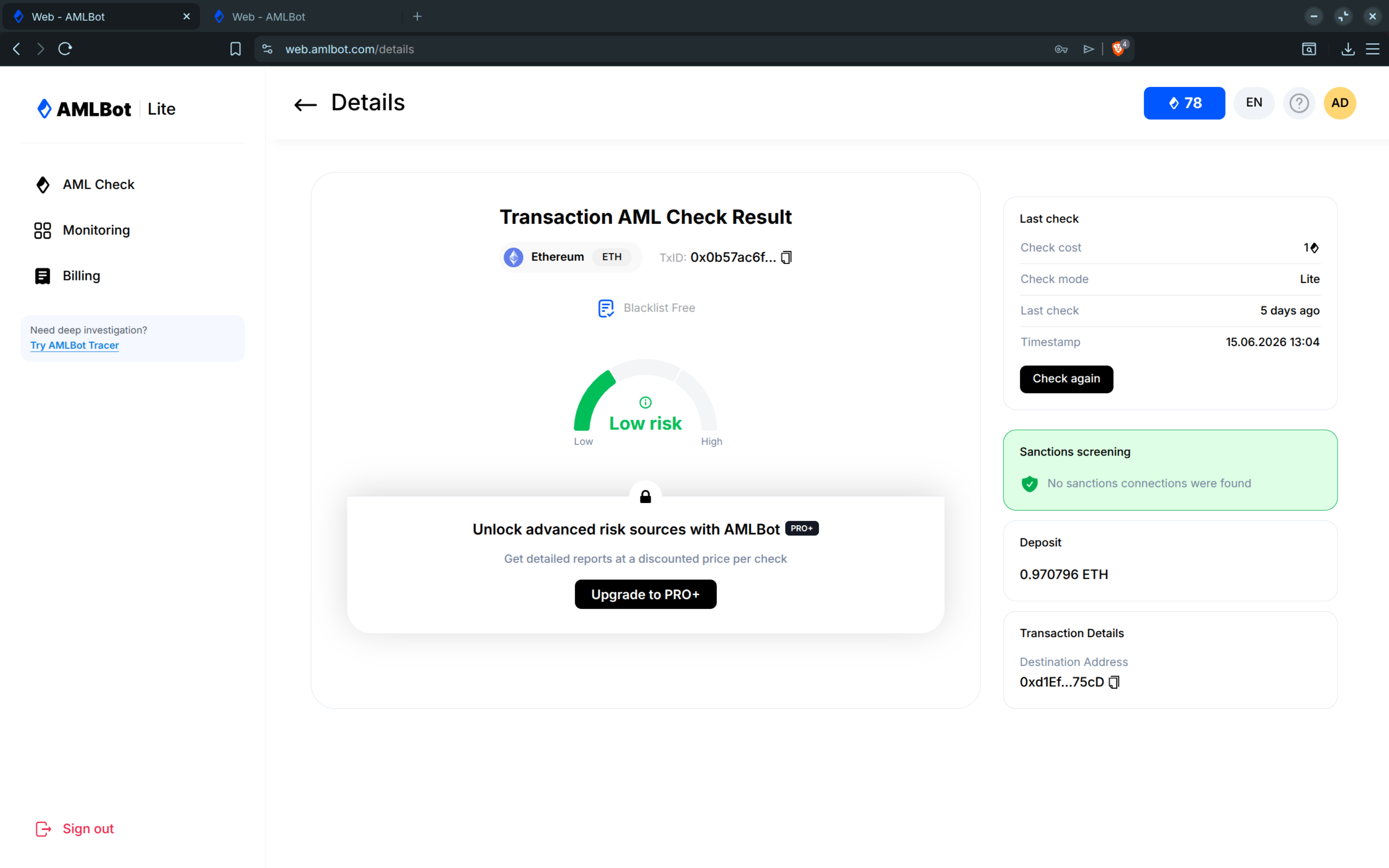The width and height of the screenshot is (1389, 868).
Task: Open the browser downloads icon
Action: [1348, 49]
